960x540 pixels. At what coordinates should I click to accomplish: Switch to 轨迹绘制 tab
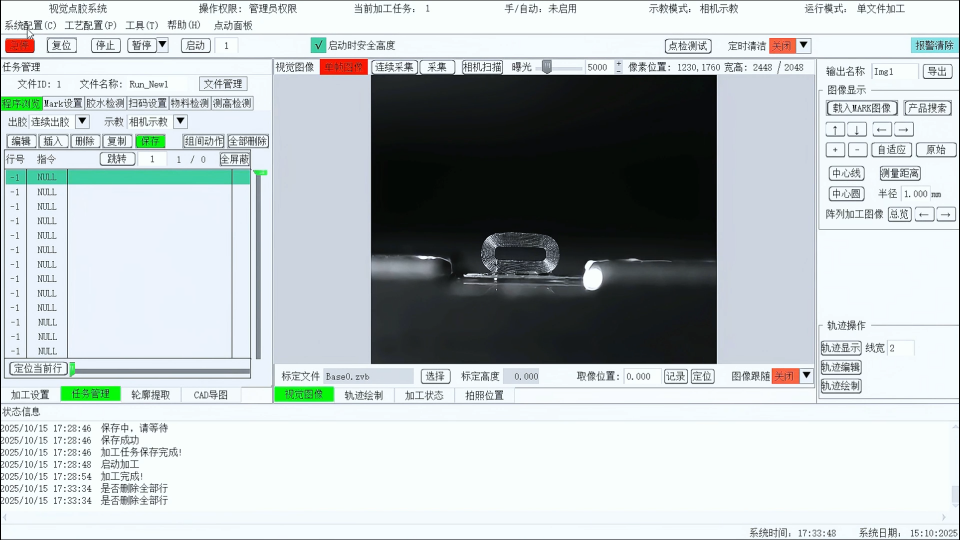[364, 396]
